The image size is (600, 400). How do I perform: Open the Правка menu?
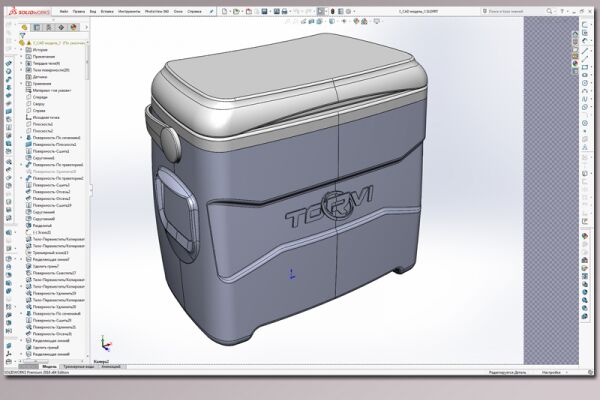click(x=78, y=11)
